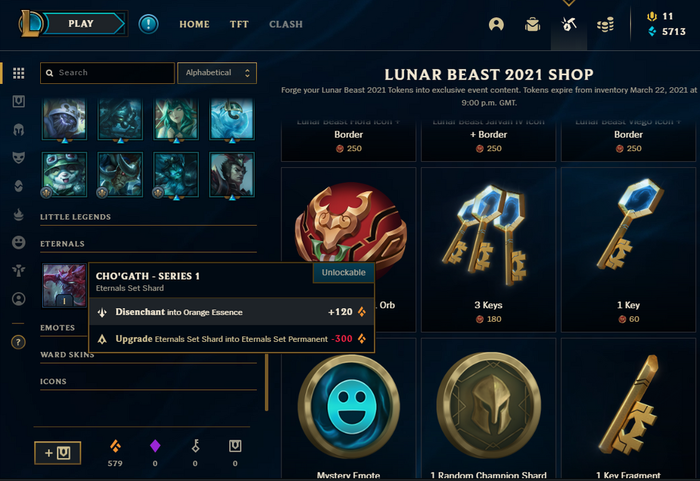This screenshot has height=481, width=700.
Task: Choose Upgrade into Eternals Set Permanent
Action: [x=231, y=339]
